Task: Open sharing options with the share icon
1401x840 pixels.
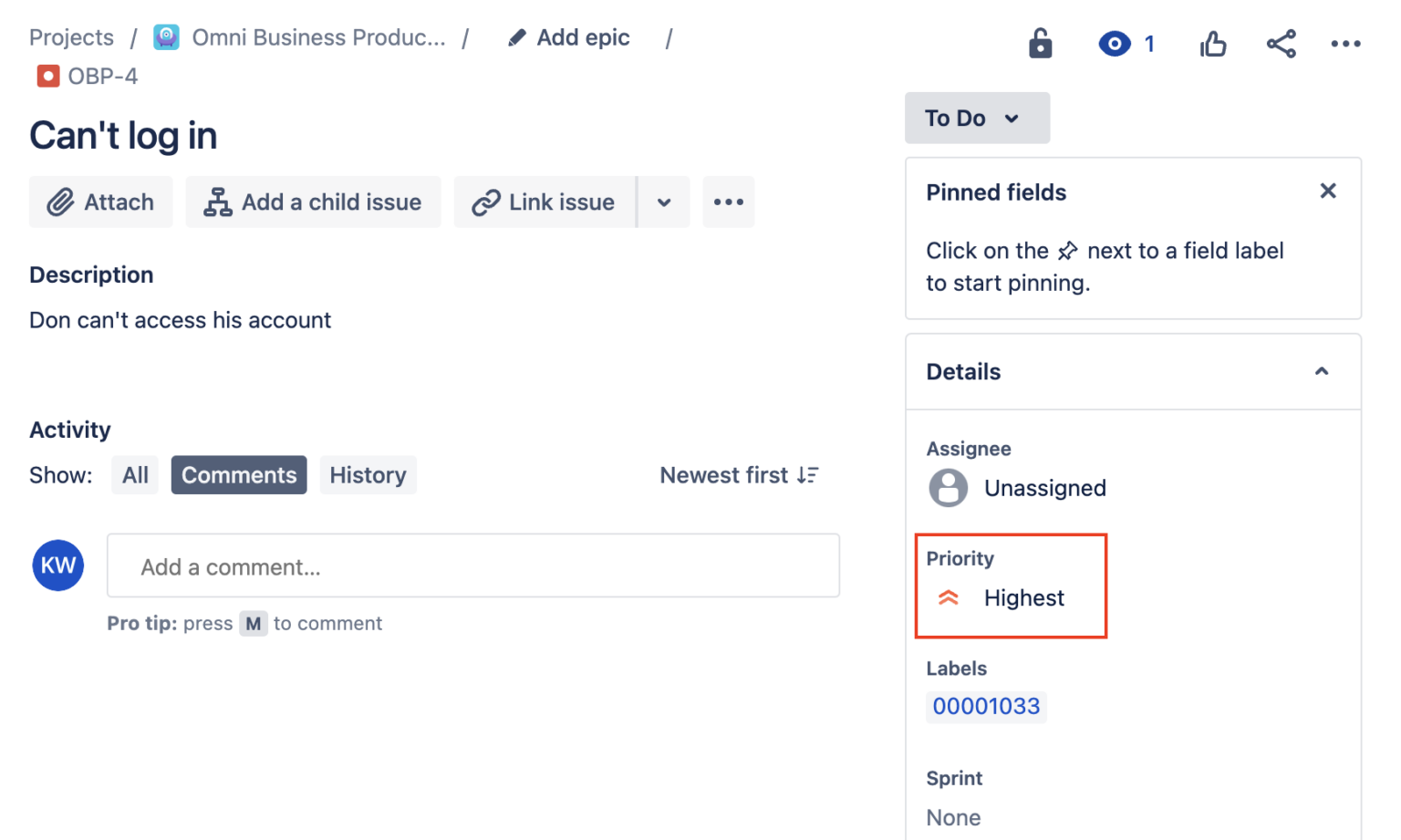Action: tap(1281, 43)
